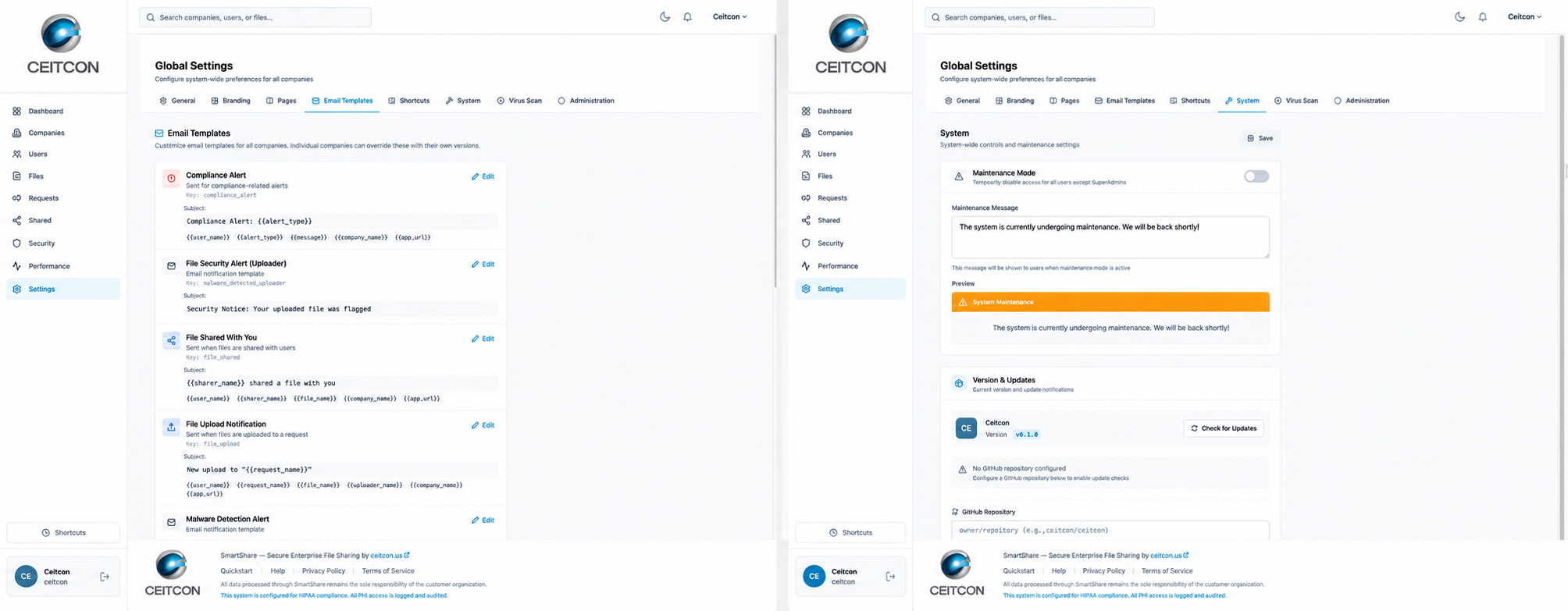Switch to System tab in left window
1568x611 pixels.
(463, 101)
